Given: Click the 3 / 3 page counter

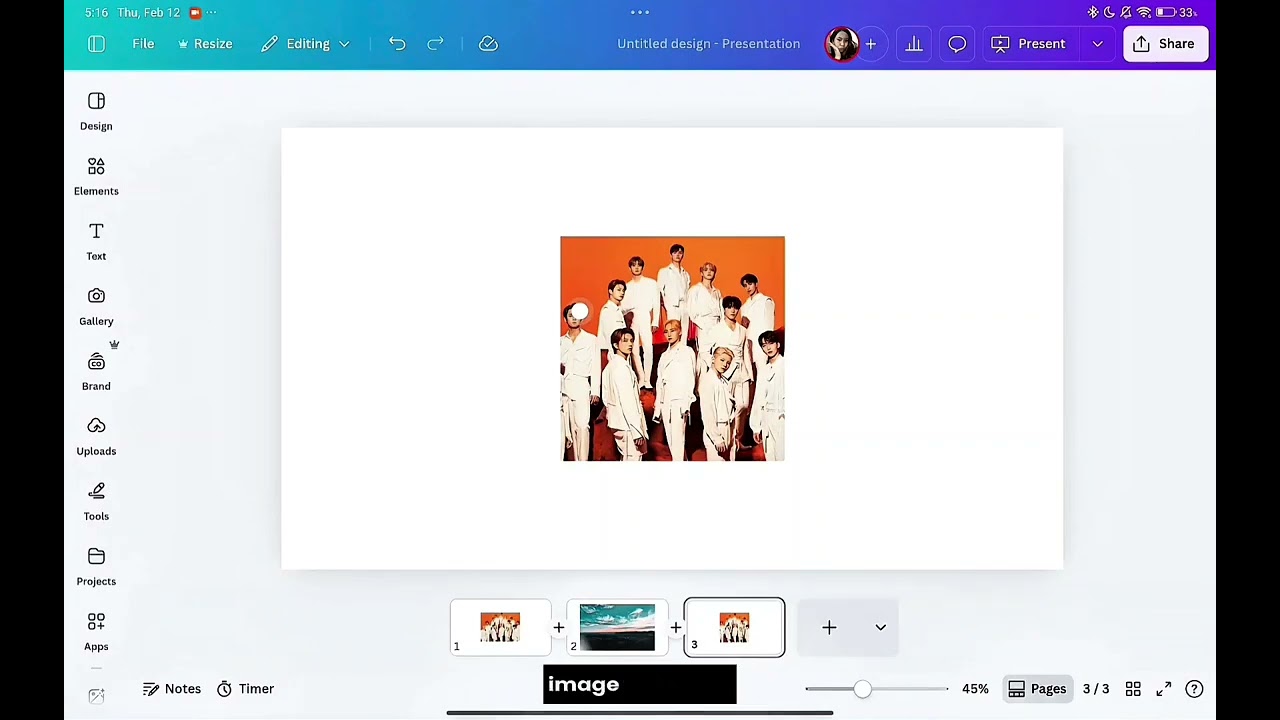Looking at the screenshot, I should click(1096, 689).
